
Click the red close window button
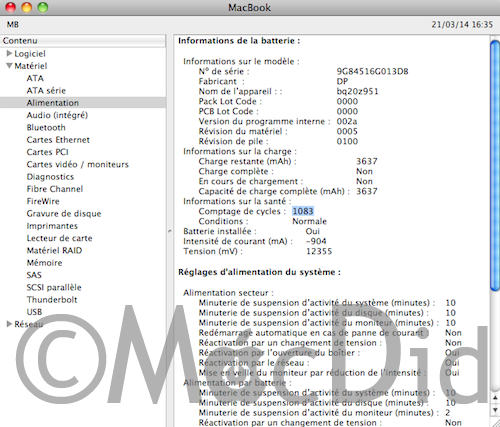[x=11, y=7]
